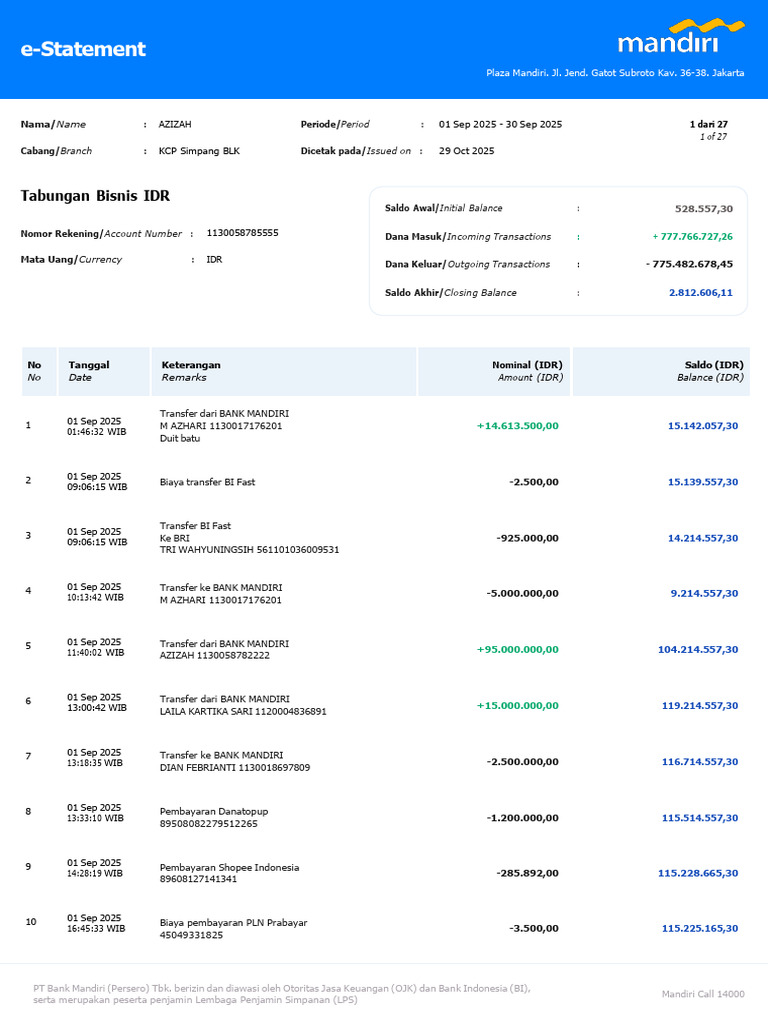
Task: Click balance 115.228.665,30
Action: 697,874
